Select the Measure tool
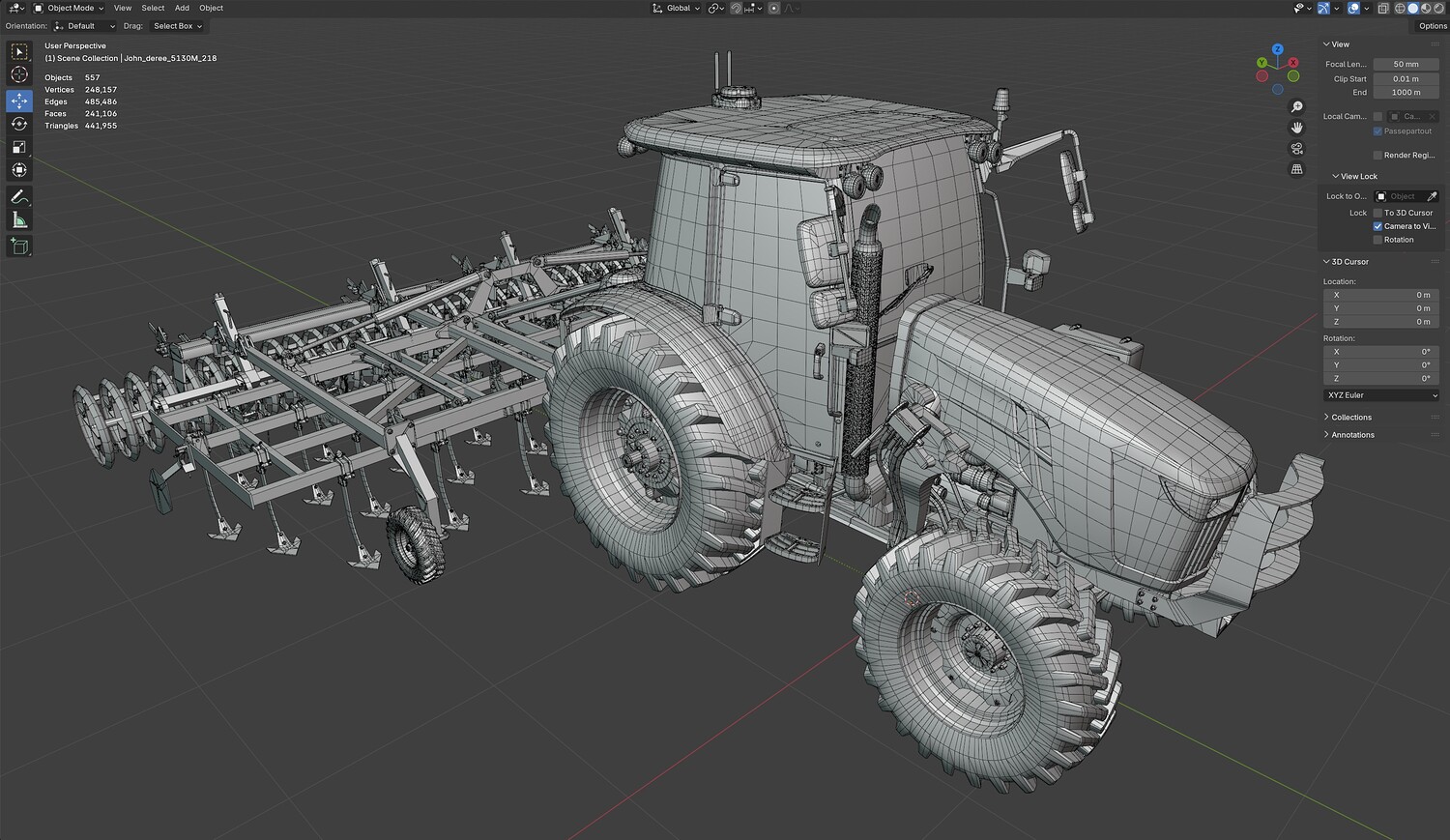The height and width of the screenshot is (840, 1450). click(19, 220)
